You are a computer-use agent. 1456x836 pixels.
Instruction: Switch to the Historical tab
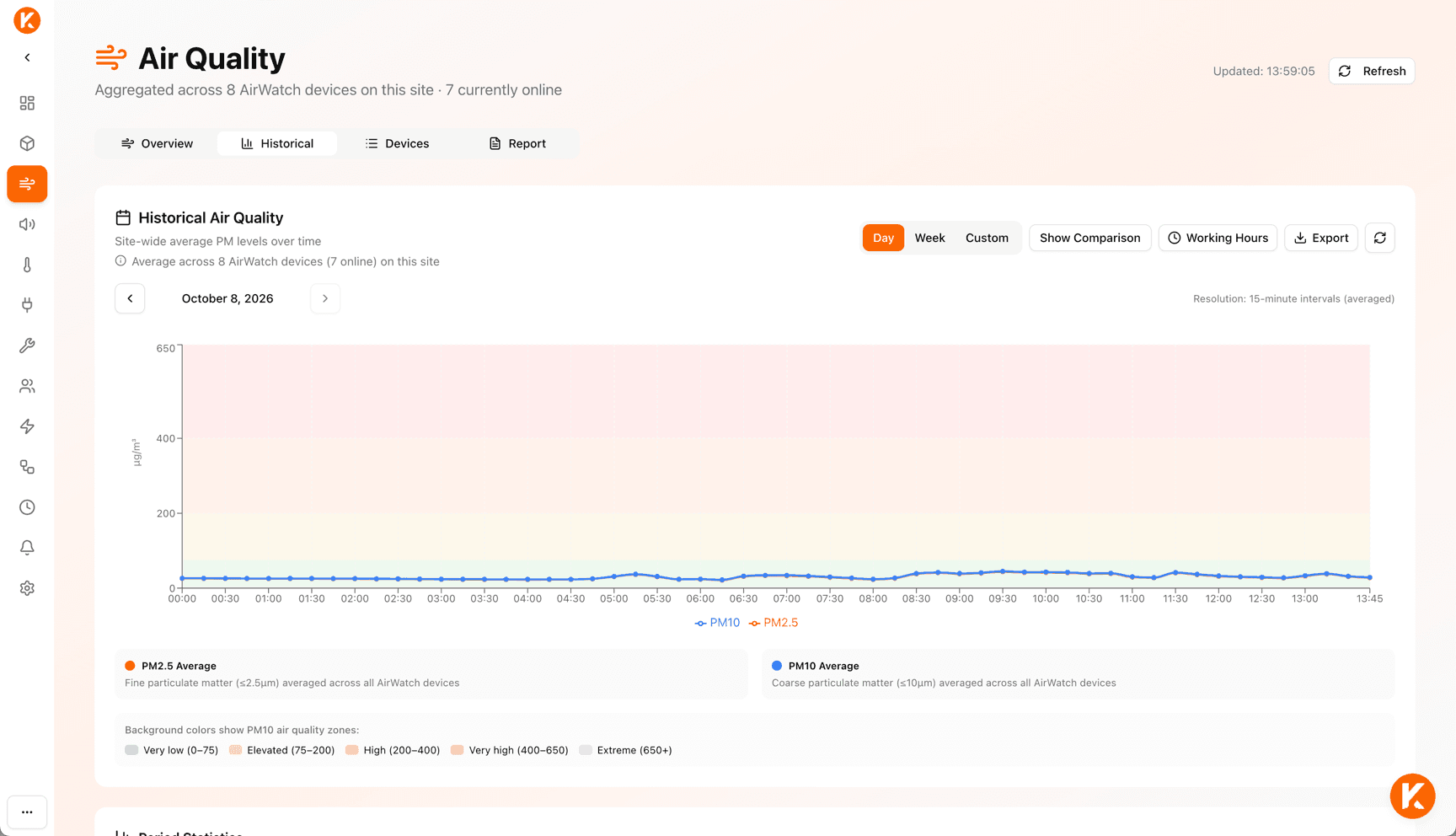(277, 143)
